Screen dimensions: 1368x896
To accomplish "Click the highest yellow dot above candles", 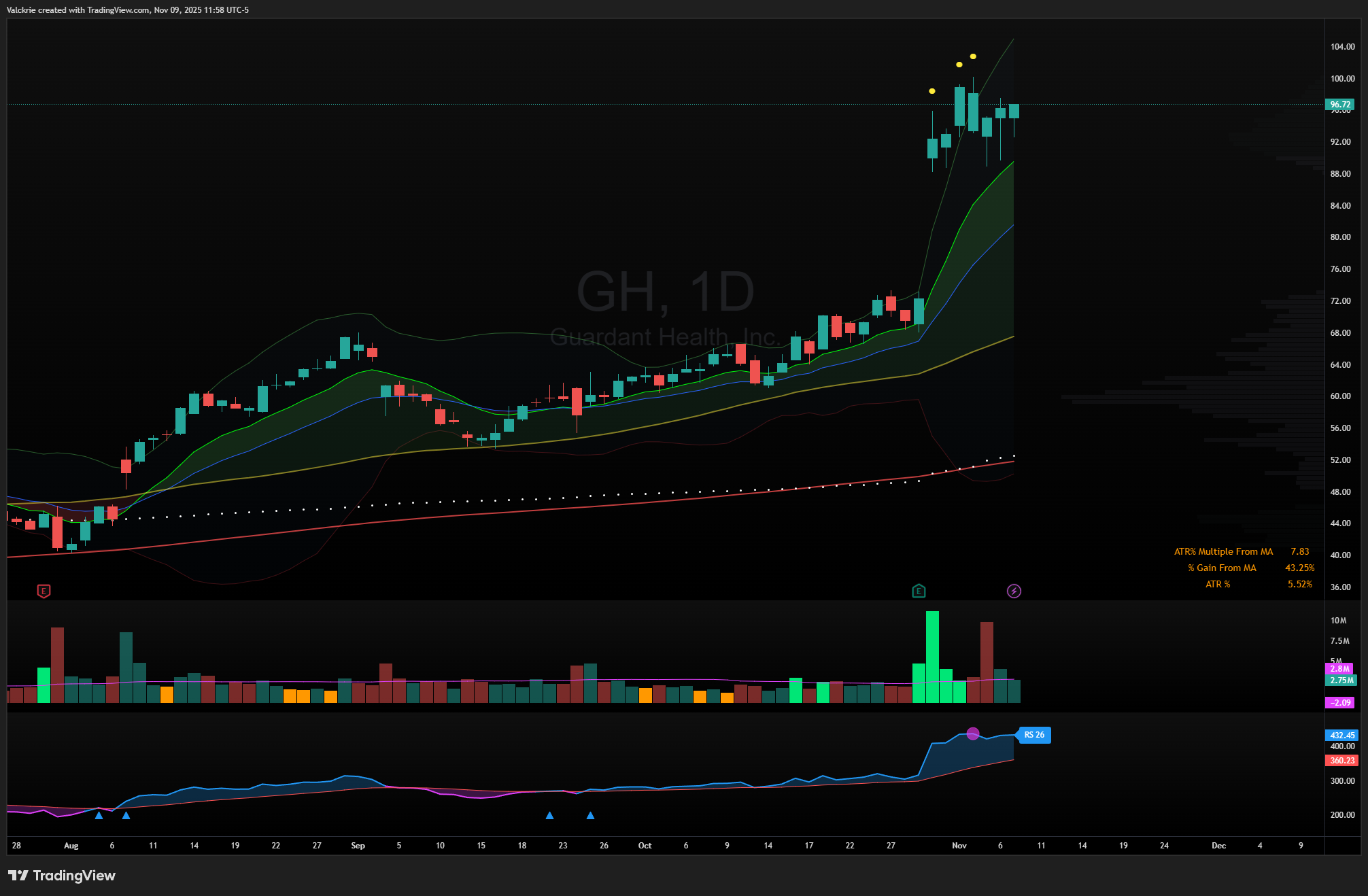I will coord(973,56).
